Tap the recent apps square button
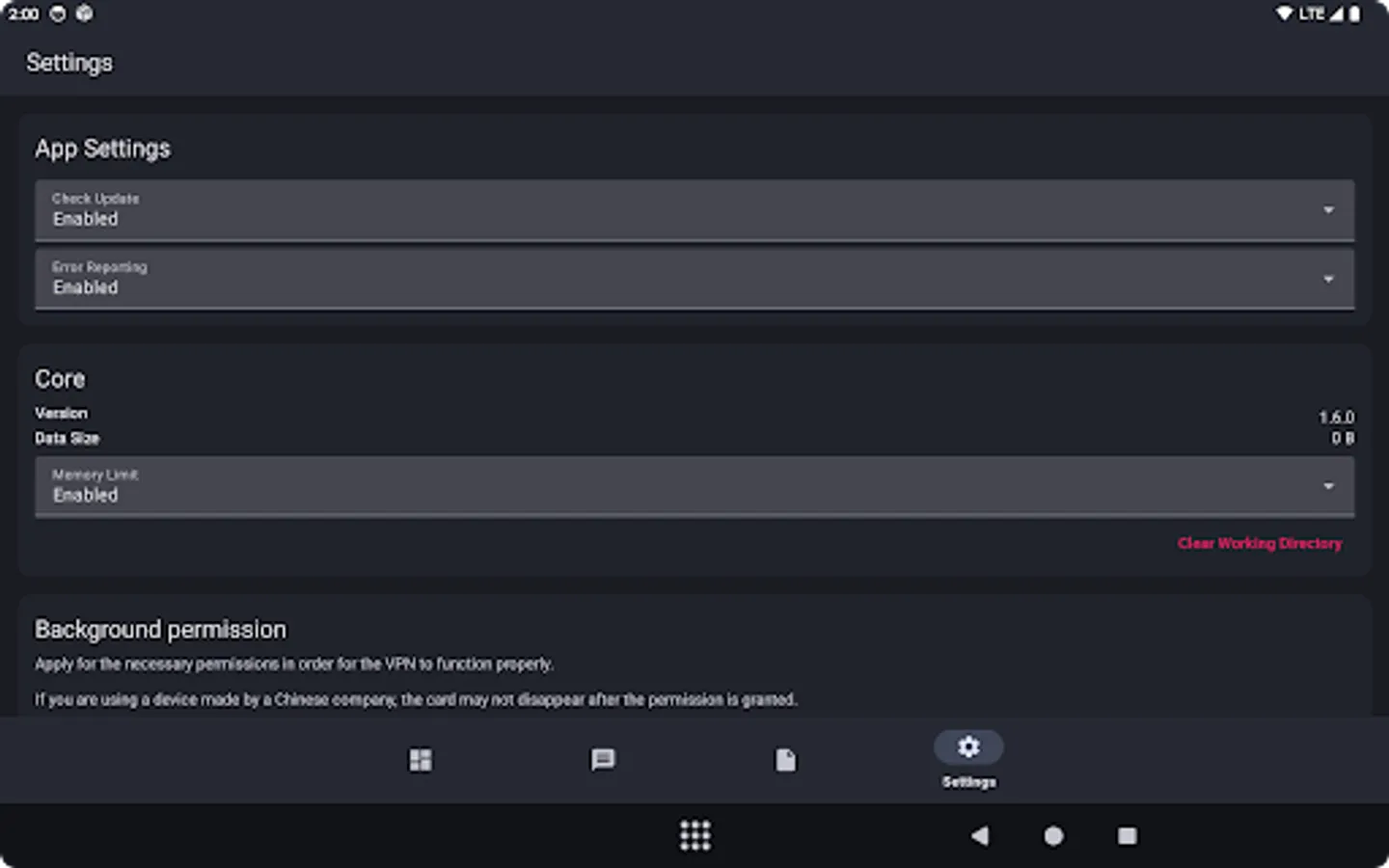 pyautogui.click(x=1126, y=835)
